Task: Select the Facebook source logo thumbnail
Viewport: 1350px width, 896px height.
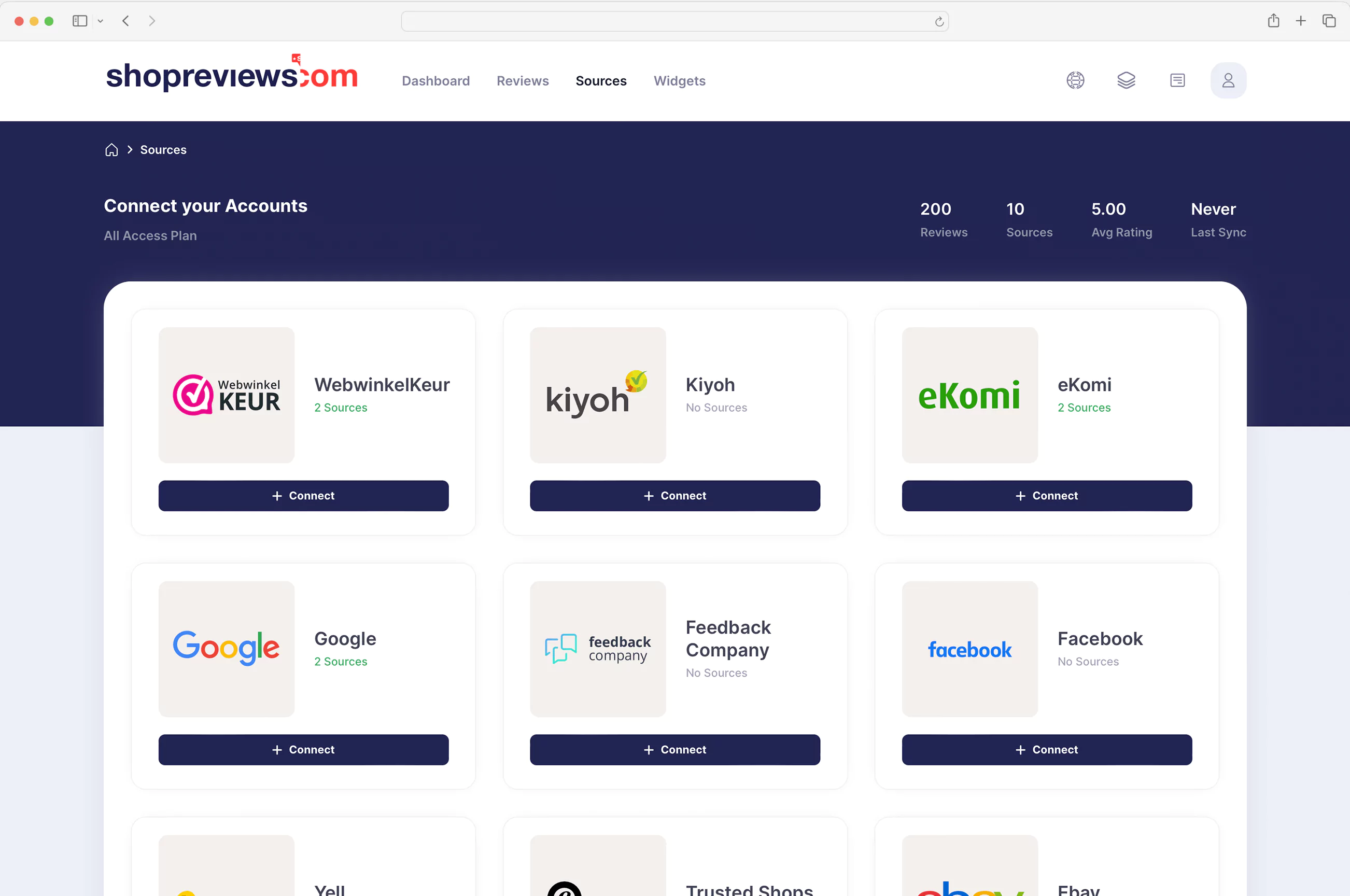Action: click(x=969, y=649)
